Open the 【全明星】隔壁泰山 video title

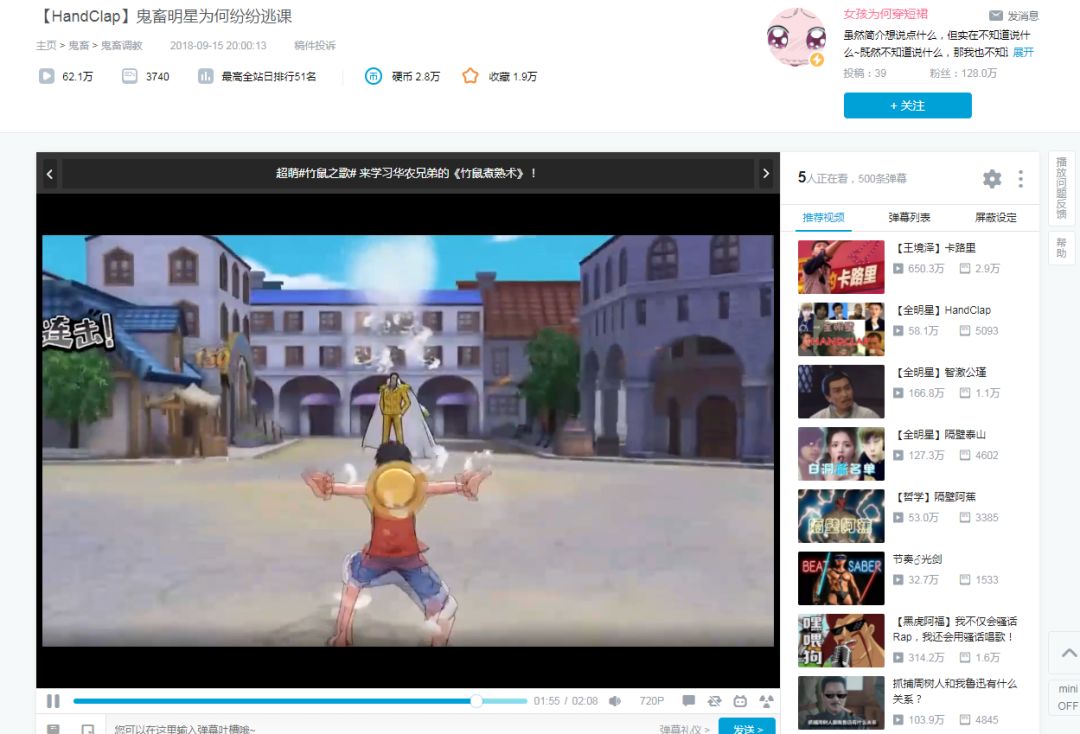(x=939, y=434)
